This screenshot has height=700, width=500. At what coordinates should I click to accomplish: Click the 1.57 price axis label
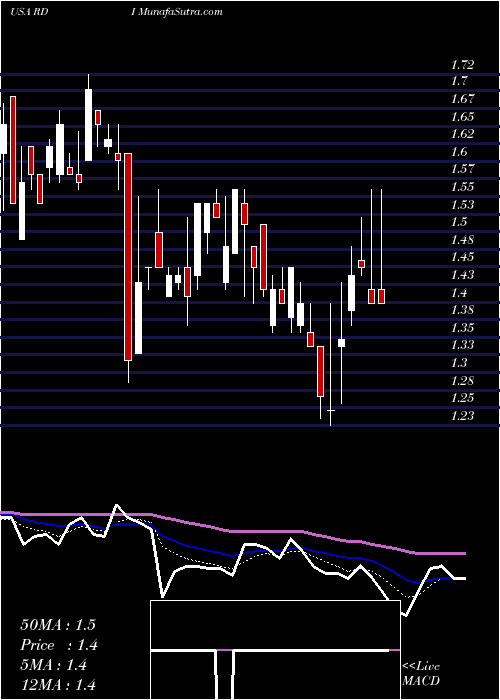(462, 169)
